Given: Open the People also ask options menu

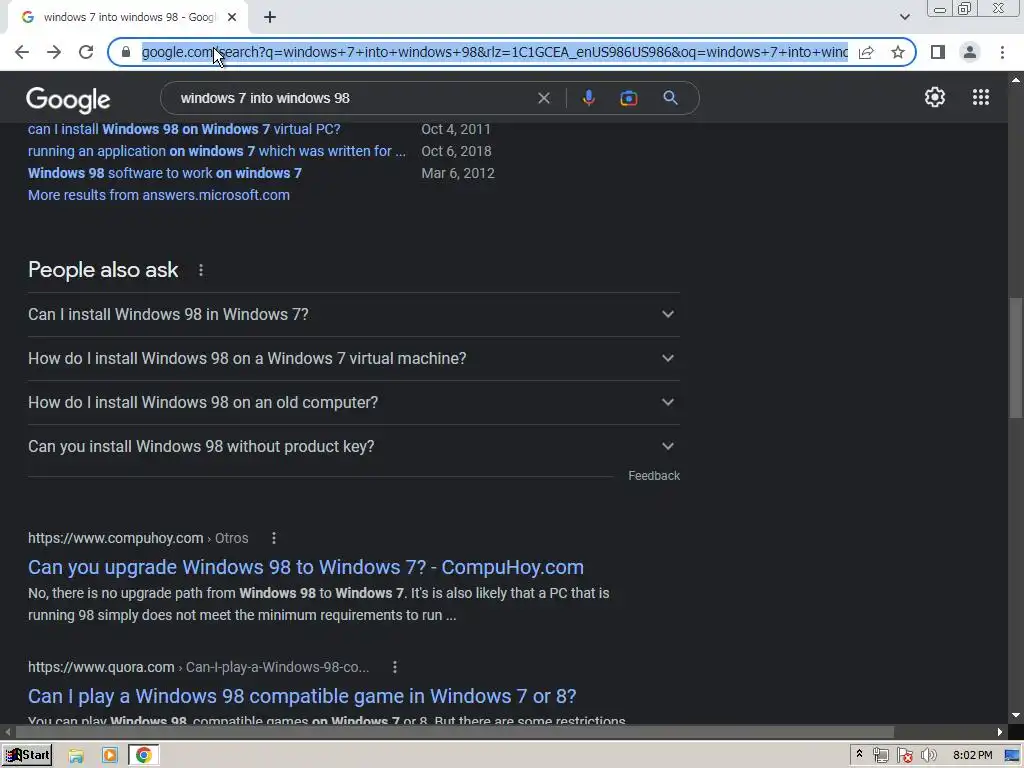Looking at the screenshot, I should 201,270.
